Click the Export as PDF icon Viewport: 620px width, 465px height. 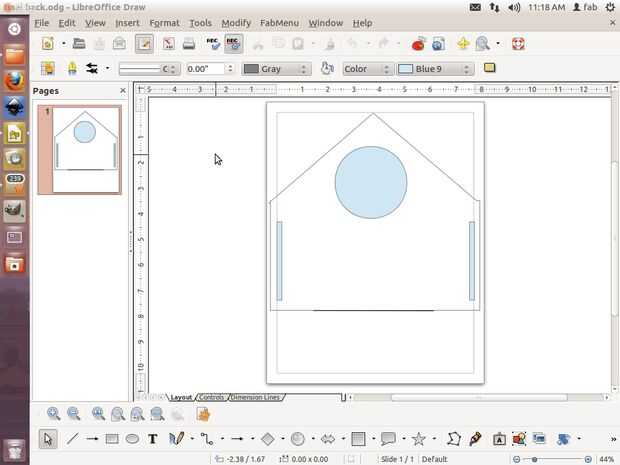pos(168,44)
